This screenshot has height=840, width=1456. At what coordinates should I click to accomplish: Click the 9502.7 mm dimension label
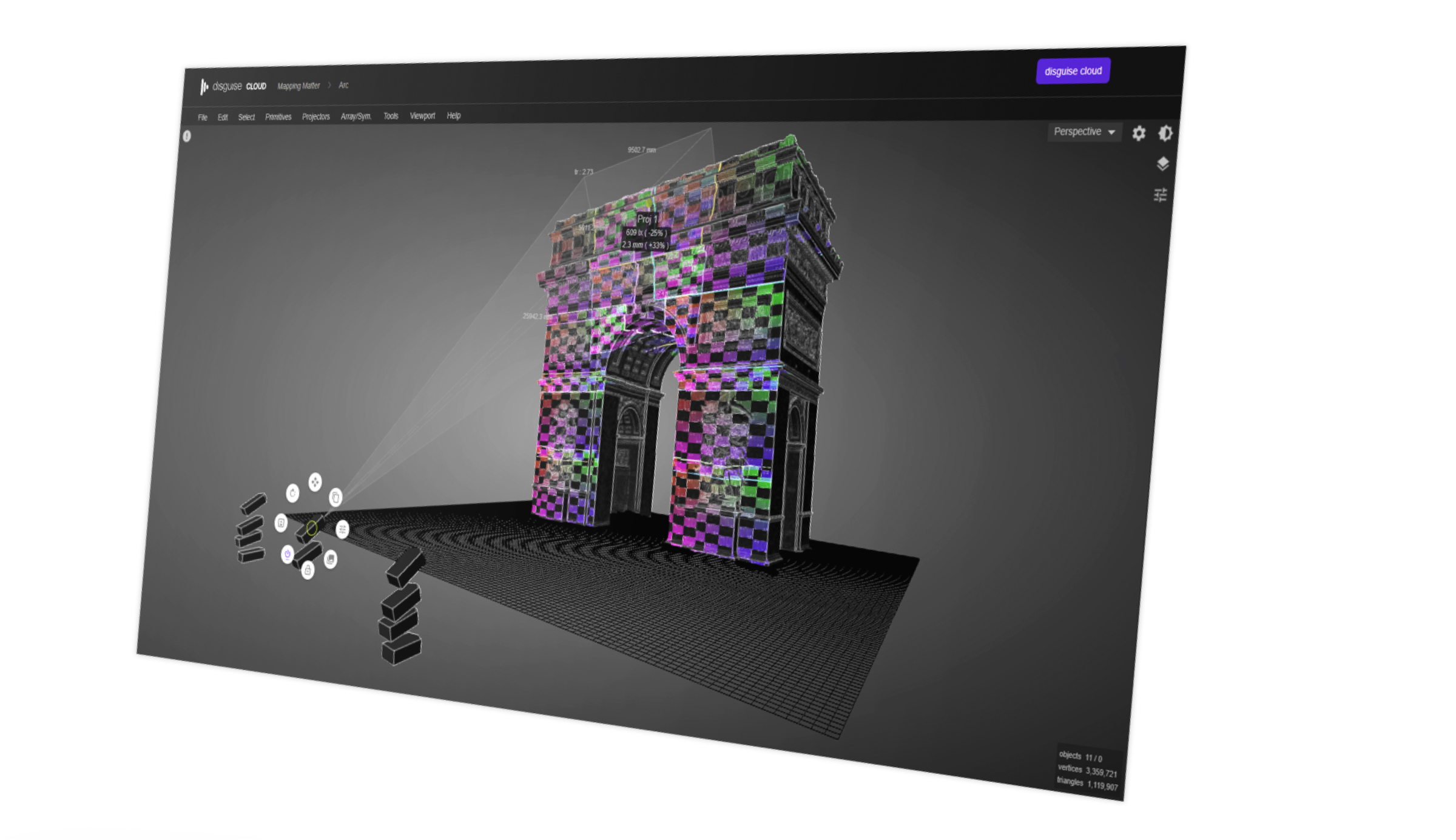[642, 149]
